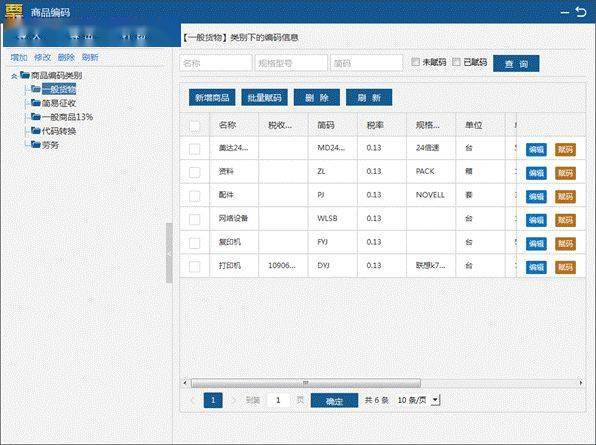Image resolution: width=596 pixels, height=445 pixels.
Task: Enable the 已赋码 filter checkbox
Action: point(456,62)
